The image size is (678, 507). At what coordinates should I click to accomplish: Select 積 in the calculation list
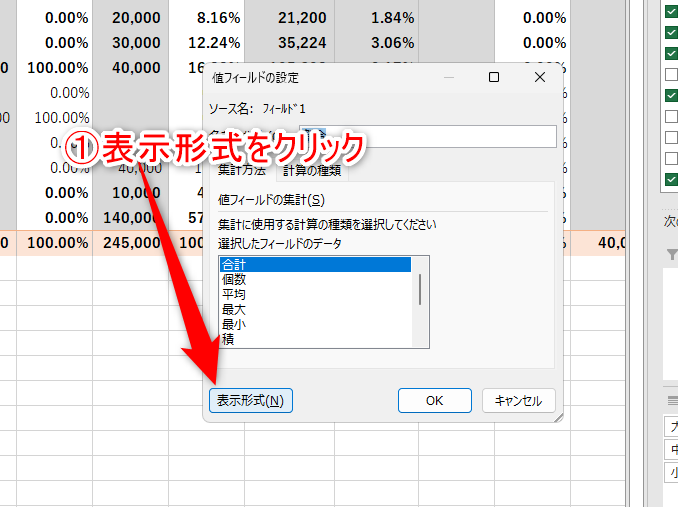coord(315,340)
